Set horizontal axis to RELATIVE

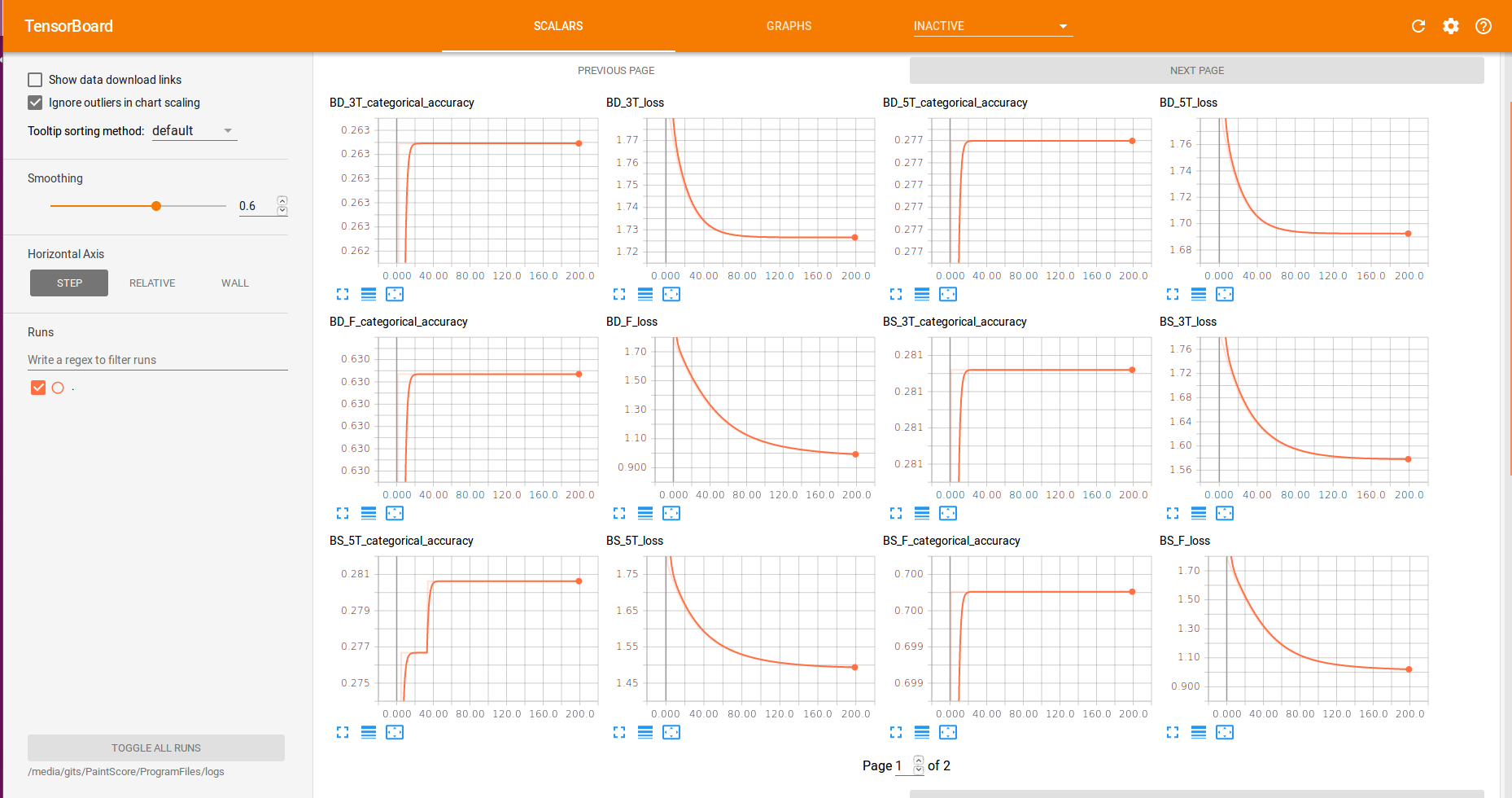pos(152,283)
